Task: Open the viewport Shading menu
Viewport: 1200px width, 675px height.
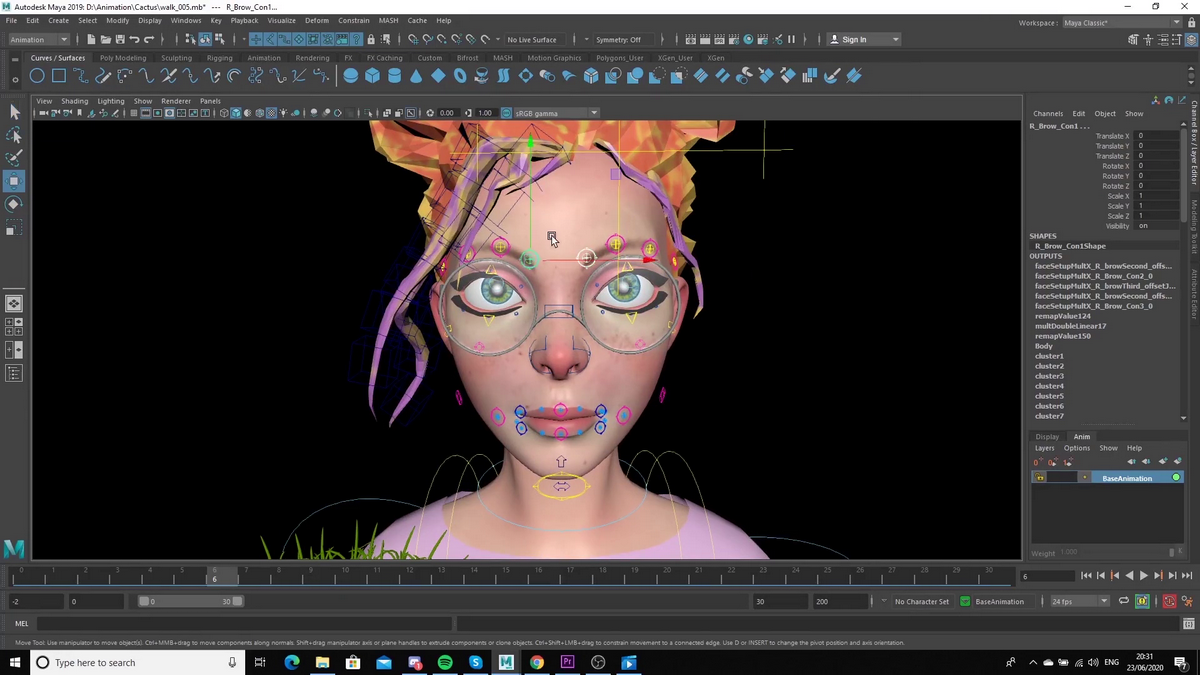Action: point(74,101)
